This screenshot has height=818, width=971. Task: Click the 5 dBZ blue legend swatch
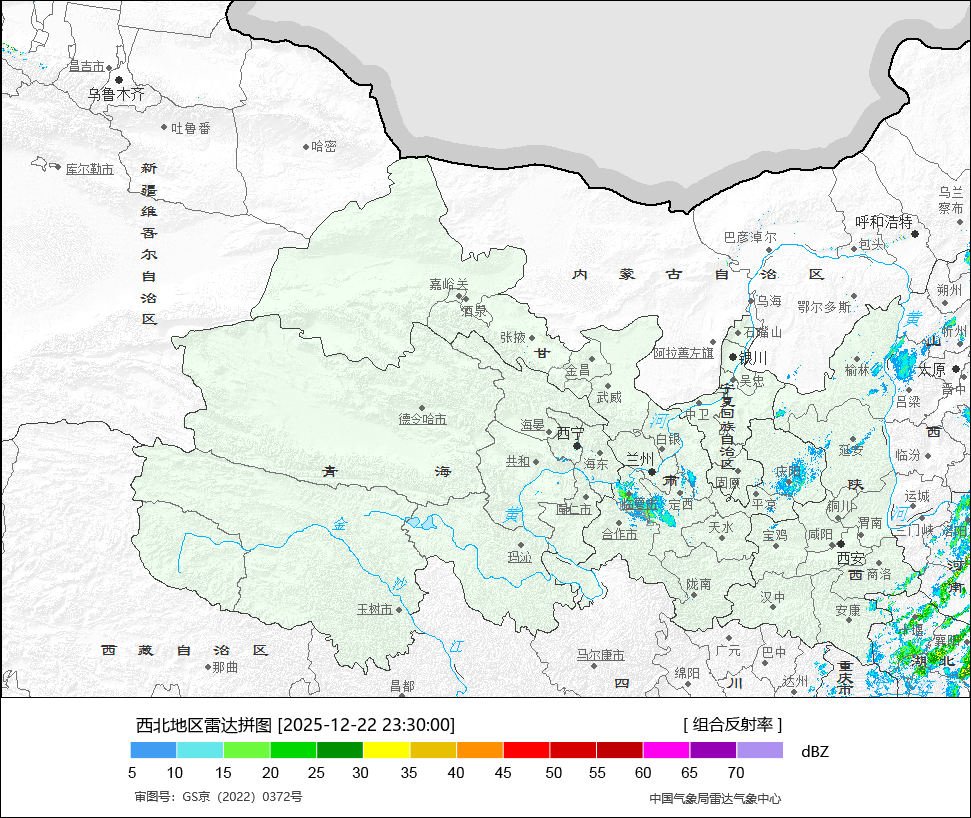[x=154, y=751]
